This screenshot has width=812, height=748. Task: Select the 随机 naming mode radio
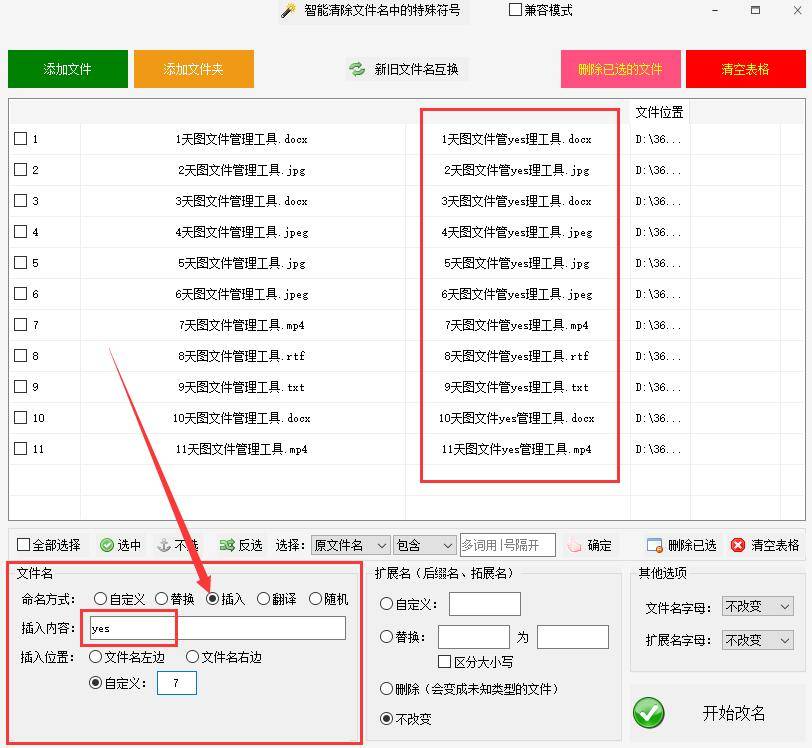315,599
